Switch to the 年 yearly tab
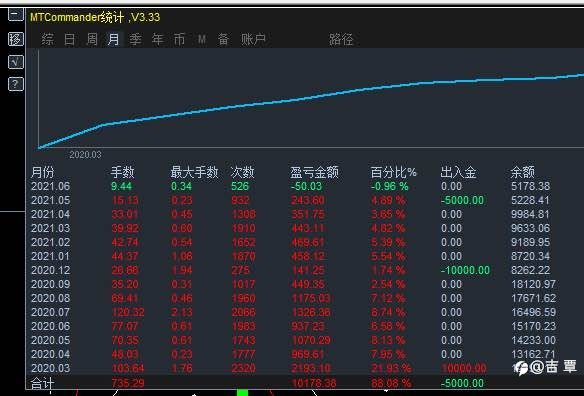The image size is (584, 396). pos(158,39)
